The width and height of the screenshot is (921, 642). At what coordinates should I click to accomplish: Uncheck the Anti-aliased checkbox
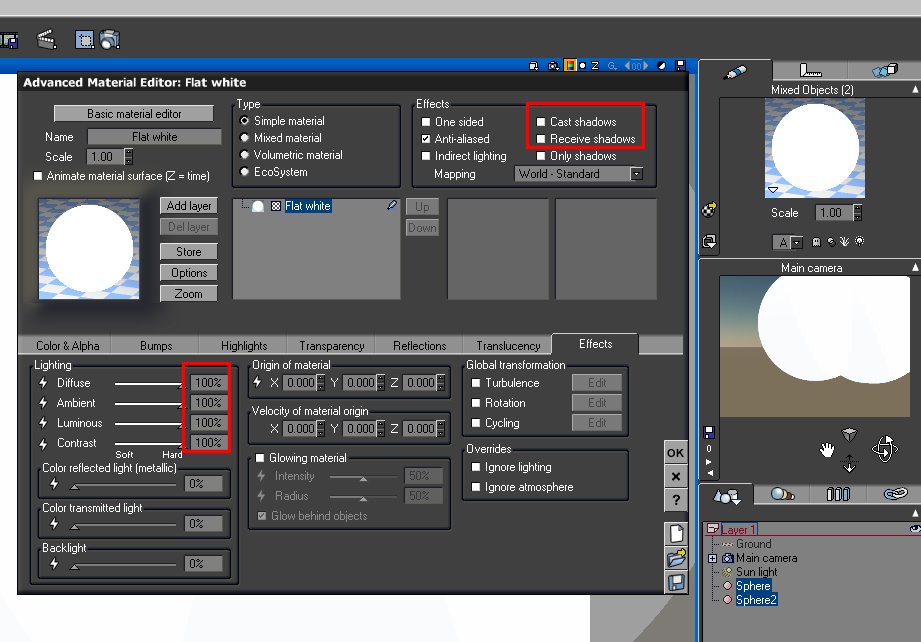pos(426,139)
